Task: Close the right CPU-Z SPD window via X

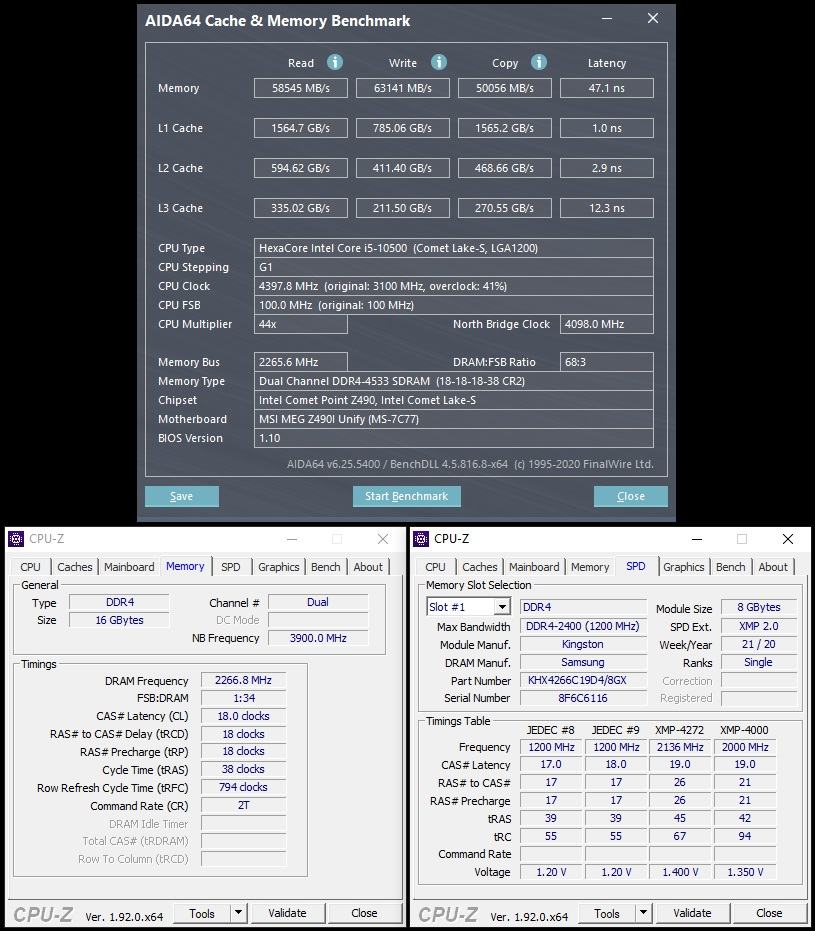Action: (x=788, y=539)
